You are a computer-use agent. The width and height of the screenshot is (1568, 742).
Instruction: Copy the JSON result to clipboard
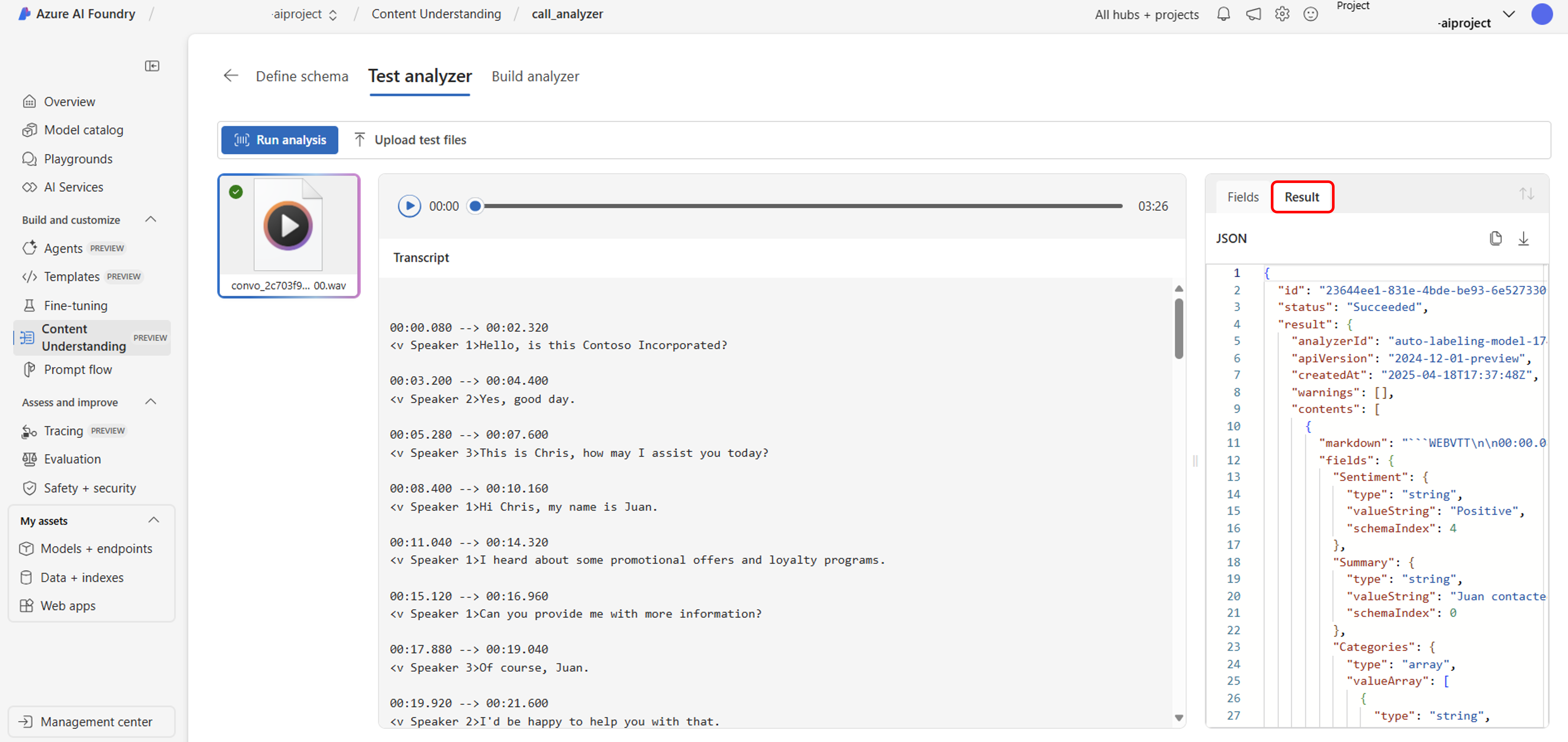coord(1496,238)
